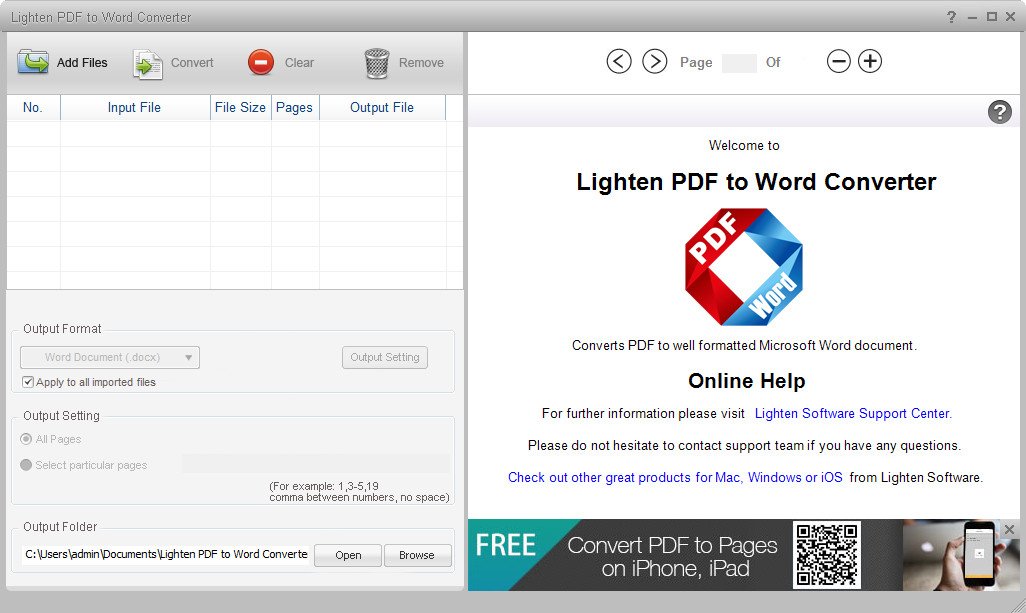Viewport: 1026px width, 613px height.
Task: Click the red Clear icon
Action: click(261, 63)
